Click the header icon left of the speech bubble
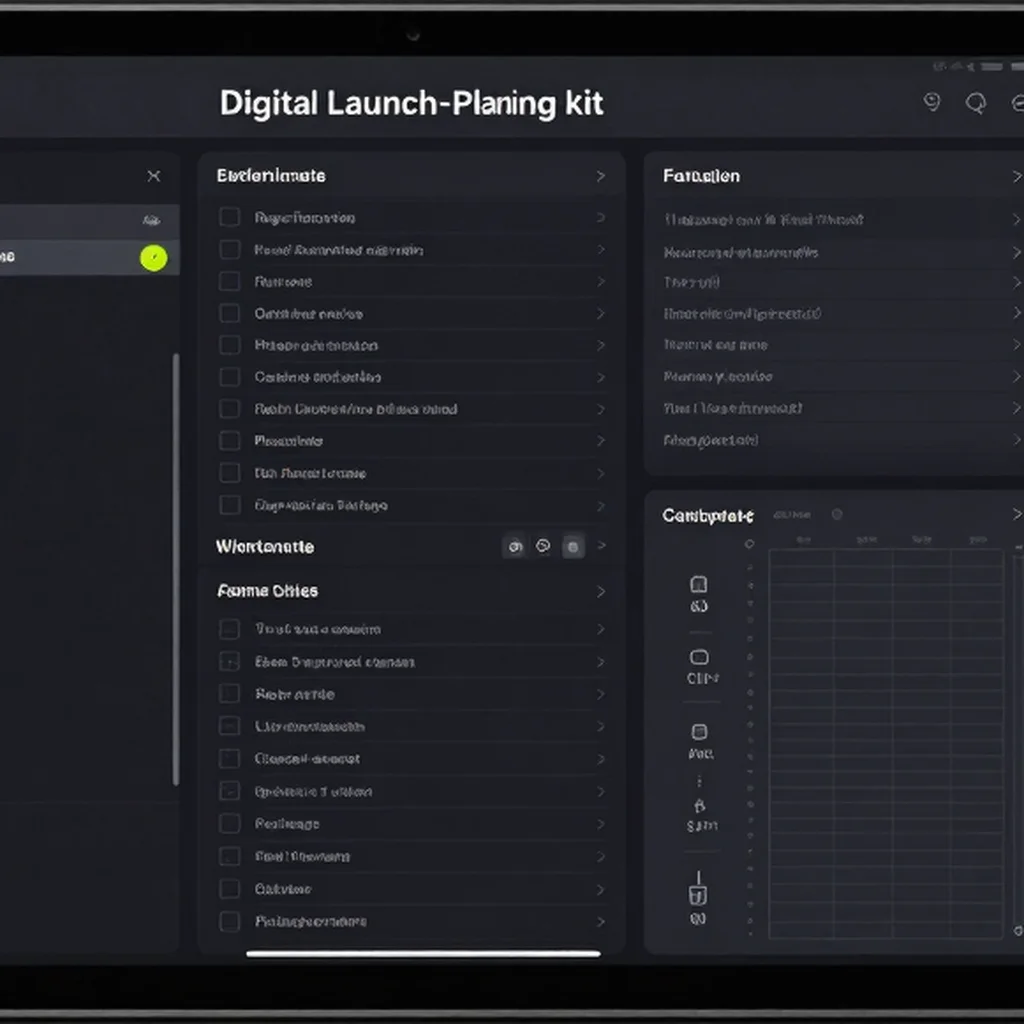 pyautogui.click(x=932, y=103)
